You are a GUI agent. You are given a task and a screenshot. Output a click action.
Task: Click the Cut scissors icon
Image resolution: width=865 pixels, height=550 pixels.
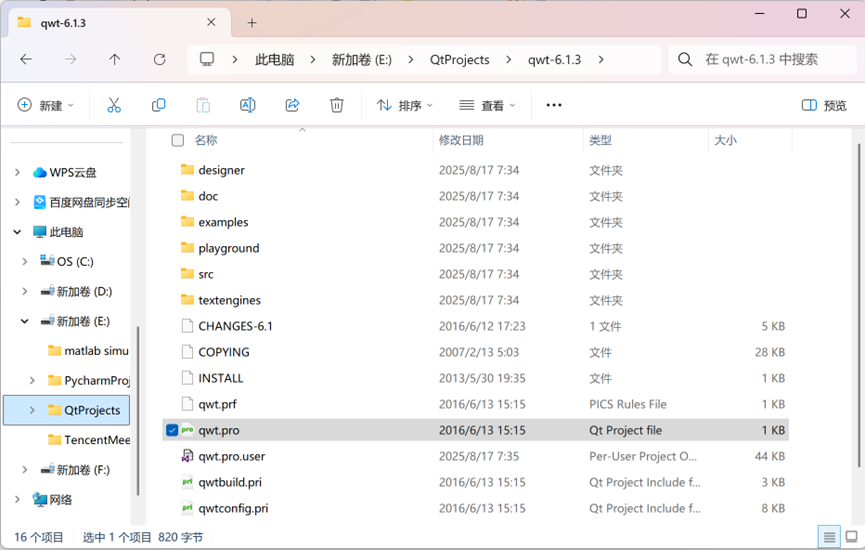coord(114,105)
